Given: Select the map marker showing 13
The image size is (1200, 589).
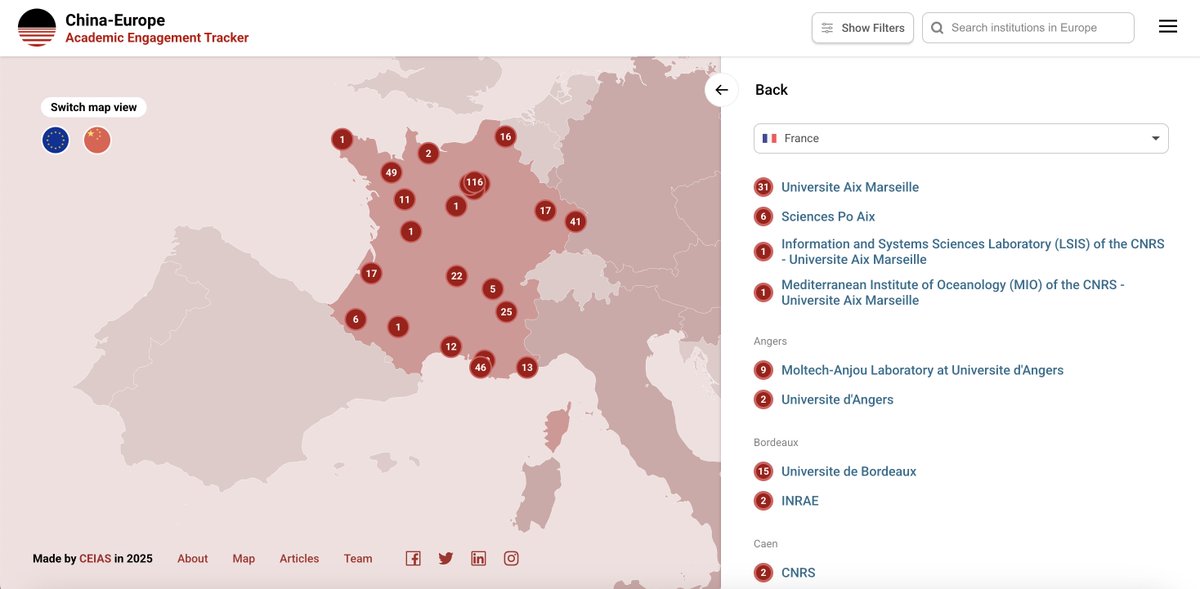Looking at the screenshot, I should 527,368.
